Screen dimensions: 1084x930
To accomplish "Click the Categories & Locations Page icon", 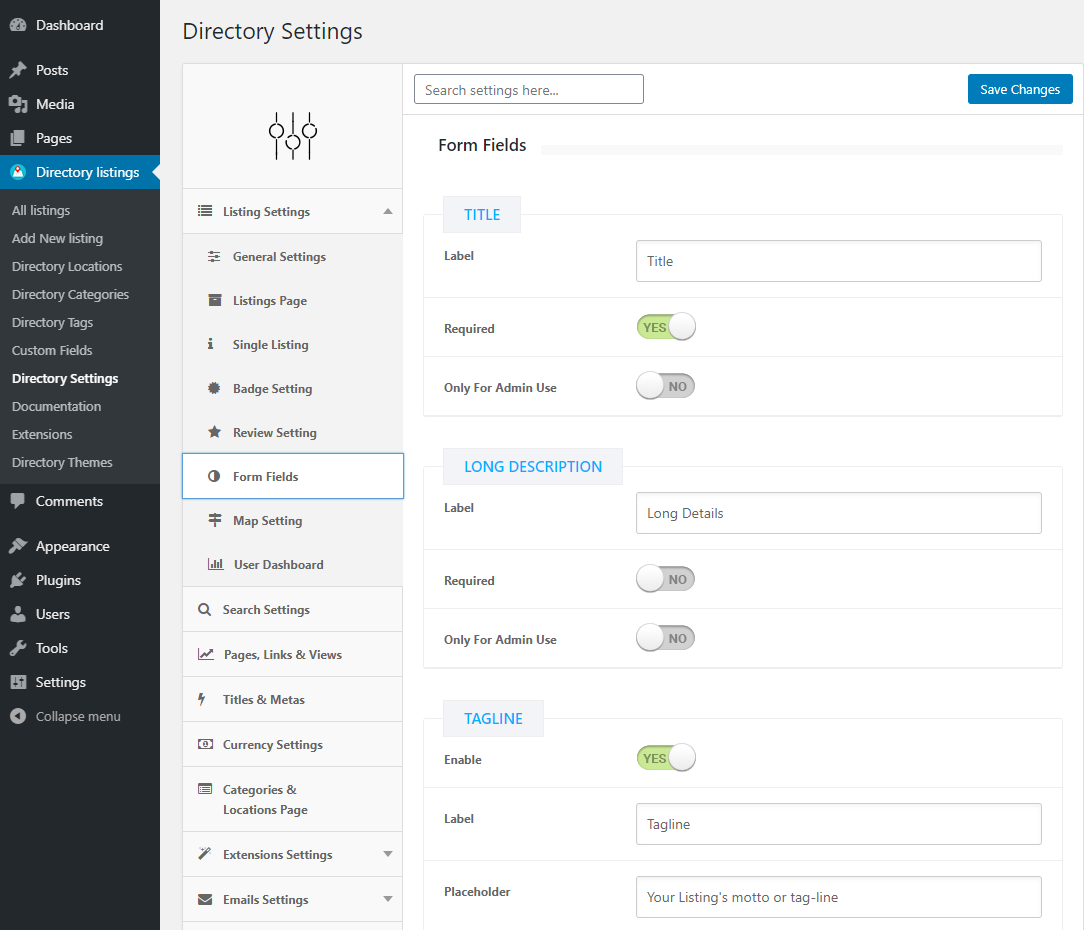I will click(x=205, y=789).
